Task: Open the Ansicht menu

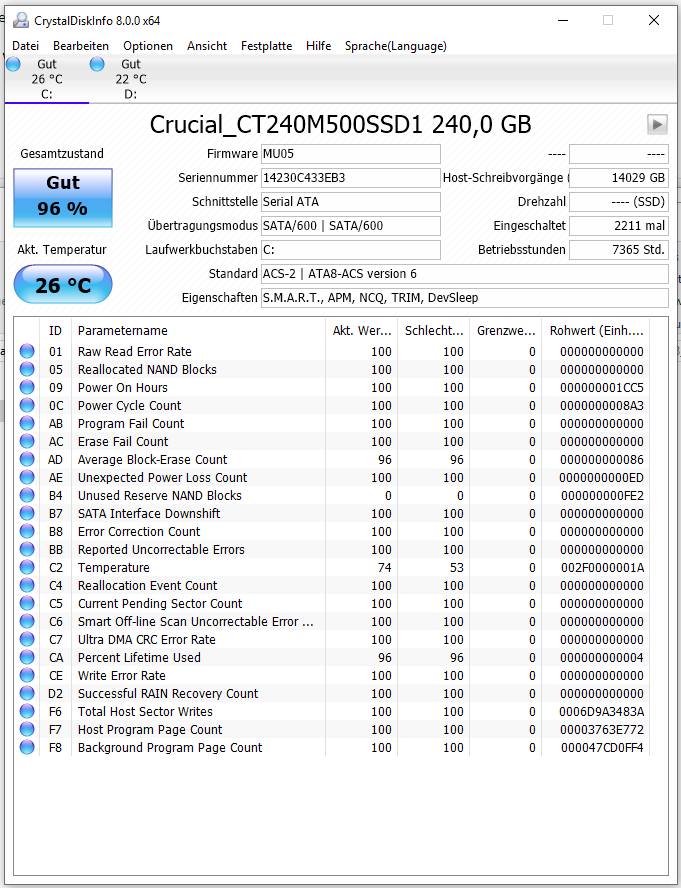Action: pos(207,46)
